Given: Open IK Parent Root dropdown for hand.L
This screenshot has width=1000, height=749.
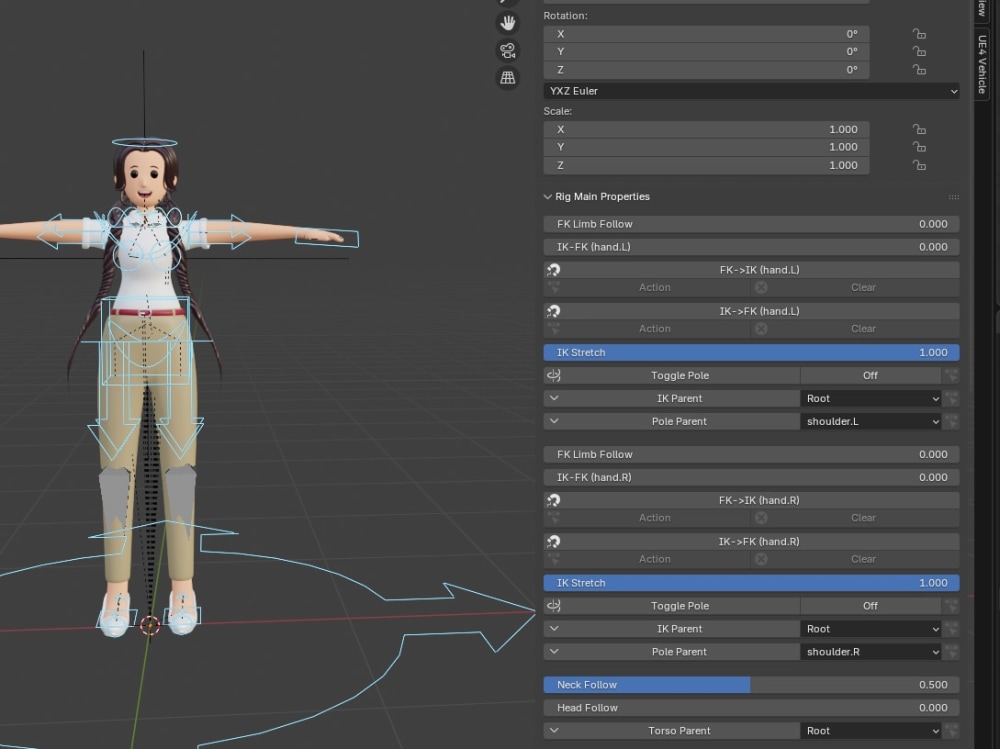Looking at the screenshot, I should pos(871,398).
